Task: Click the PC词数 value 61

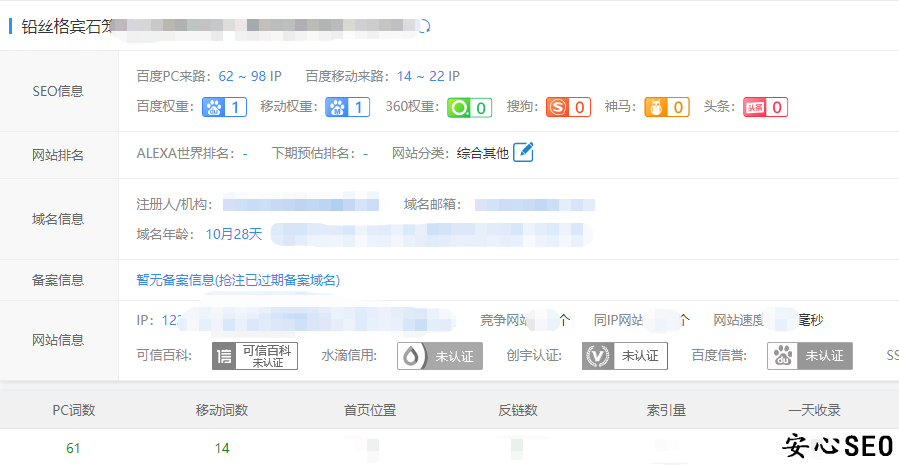Action: point(73,448)
